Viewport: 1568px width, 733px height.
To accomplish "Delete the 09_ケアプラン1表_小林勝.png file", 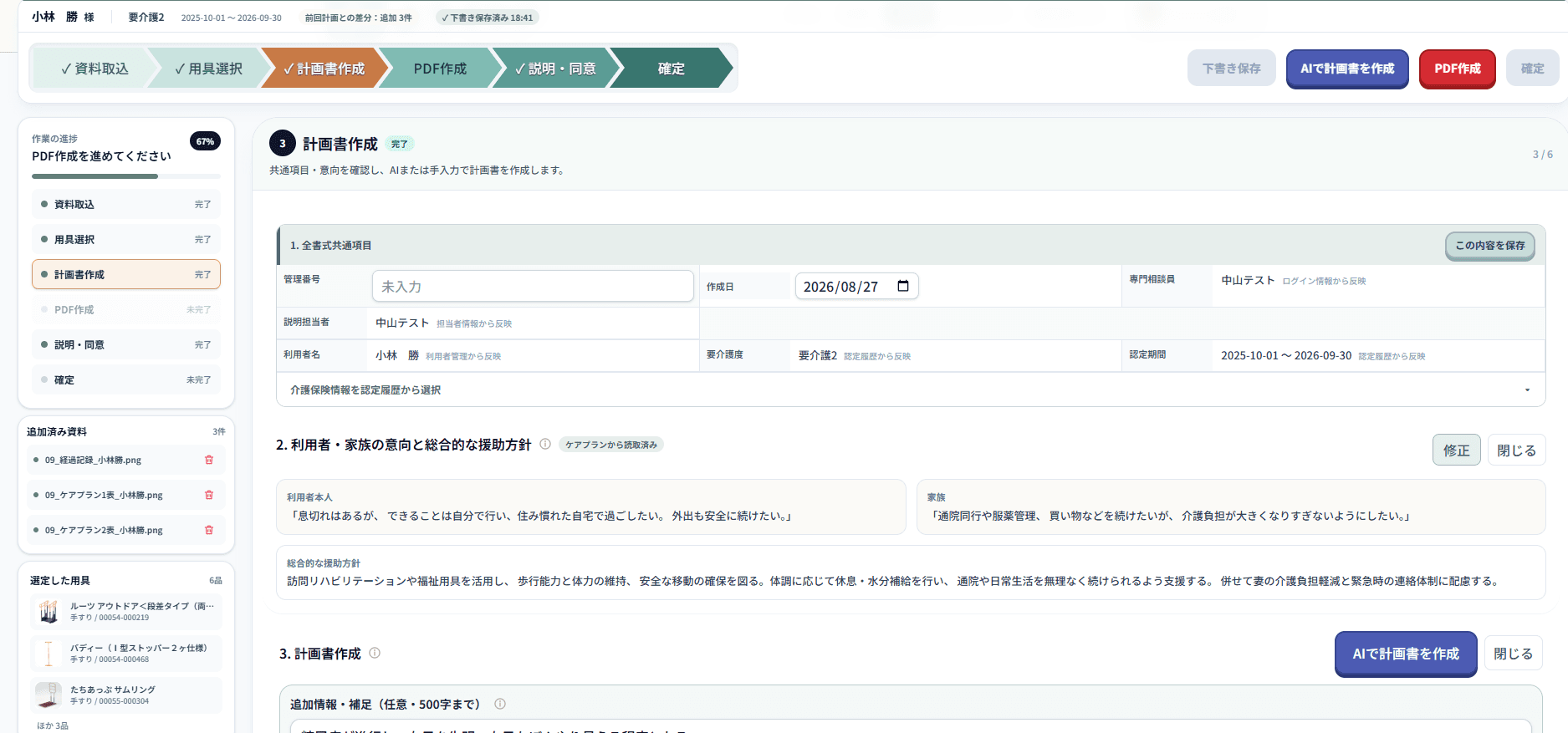I will pyautogui.click(x=209, y=495).
